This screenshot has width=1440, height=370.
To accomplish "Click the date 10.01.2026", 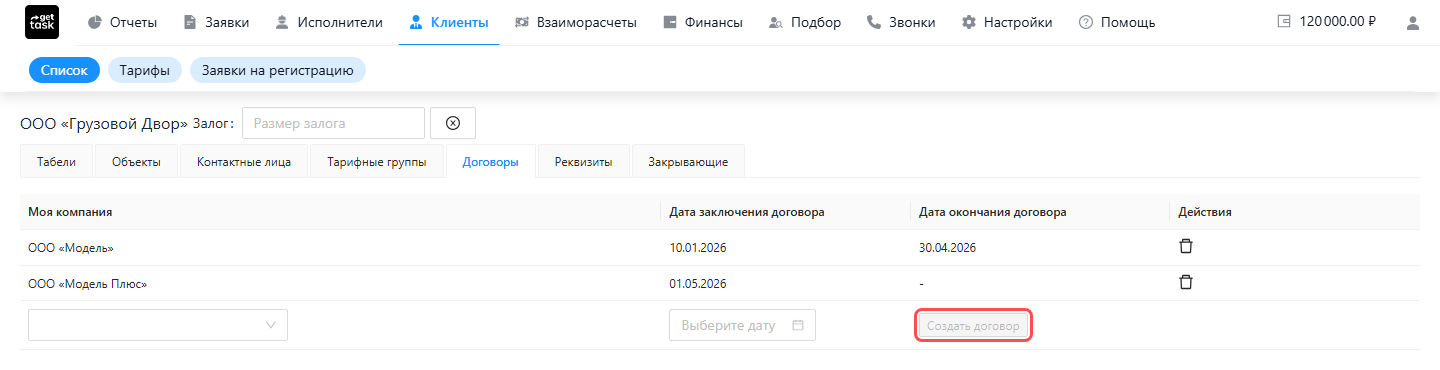I will tap(698, 248).
